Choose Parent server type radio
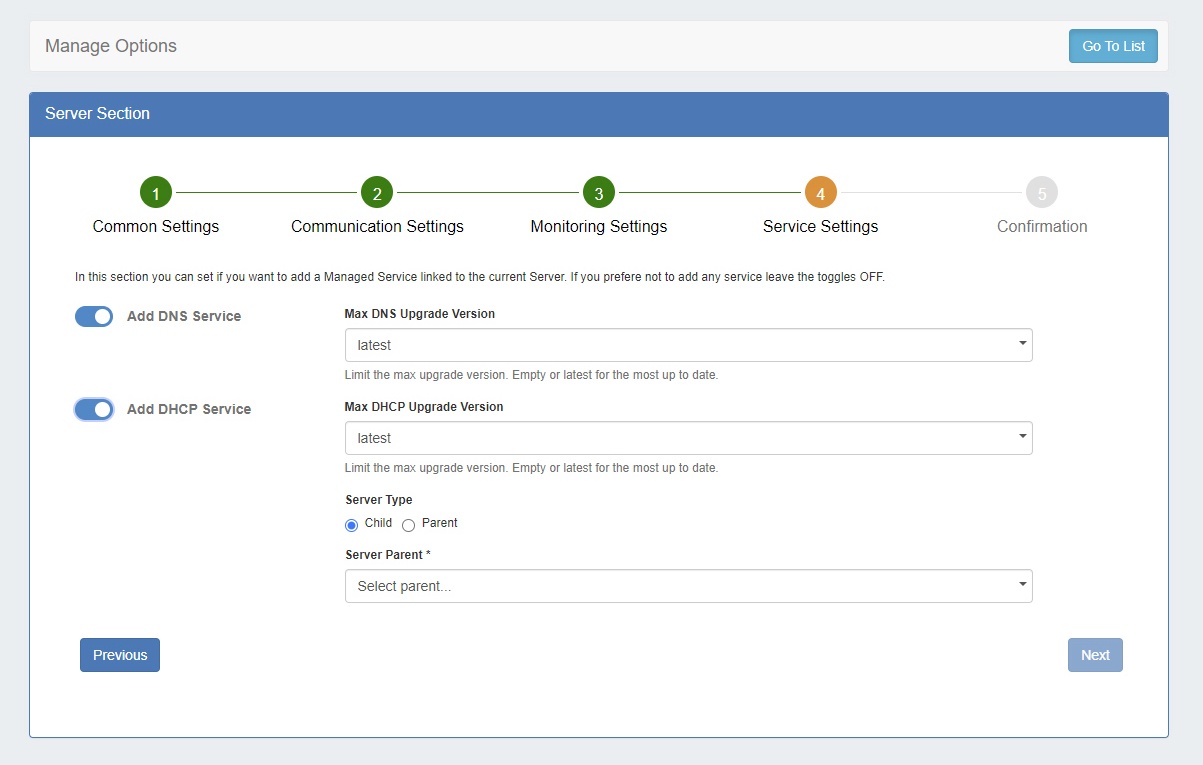This screenshot has height=765, width=1203. click(408, 525)
